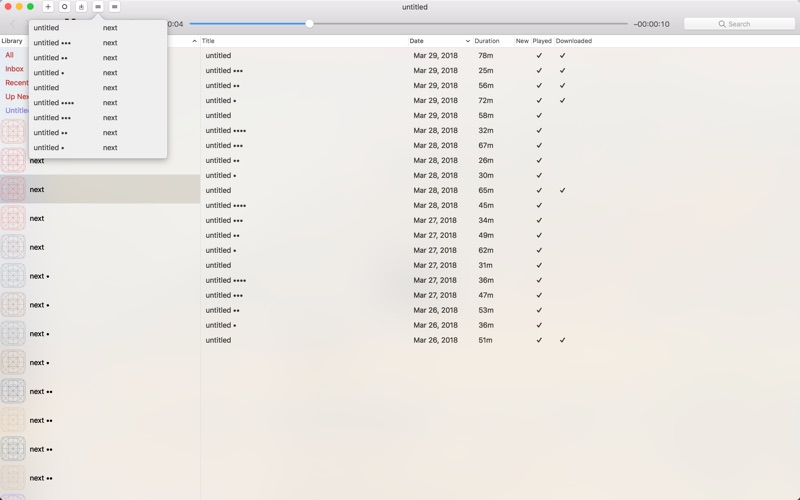The image size is (800, 500).
Task: Select the highlighted 'next' podcast in sidebar
Action: (100, 189)
